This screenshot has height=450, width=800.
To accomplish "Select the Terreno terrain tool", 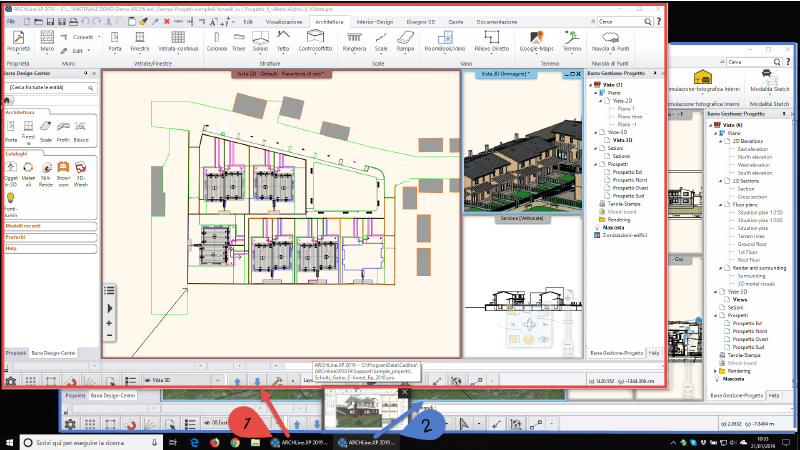I will (571, 41).
